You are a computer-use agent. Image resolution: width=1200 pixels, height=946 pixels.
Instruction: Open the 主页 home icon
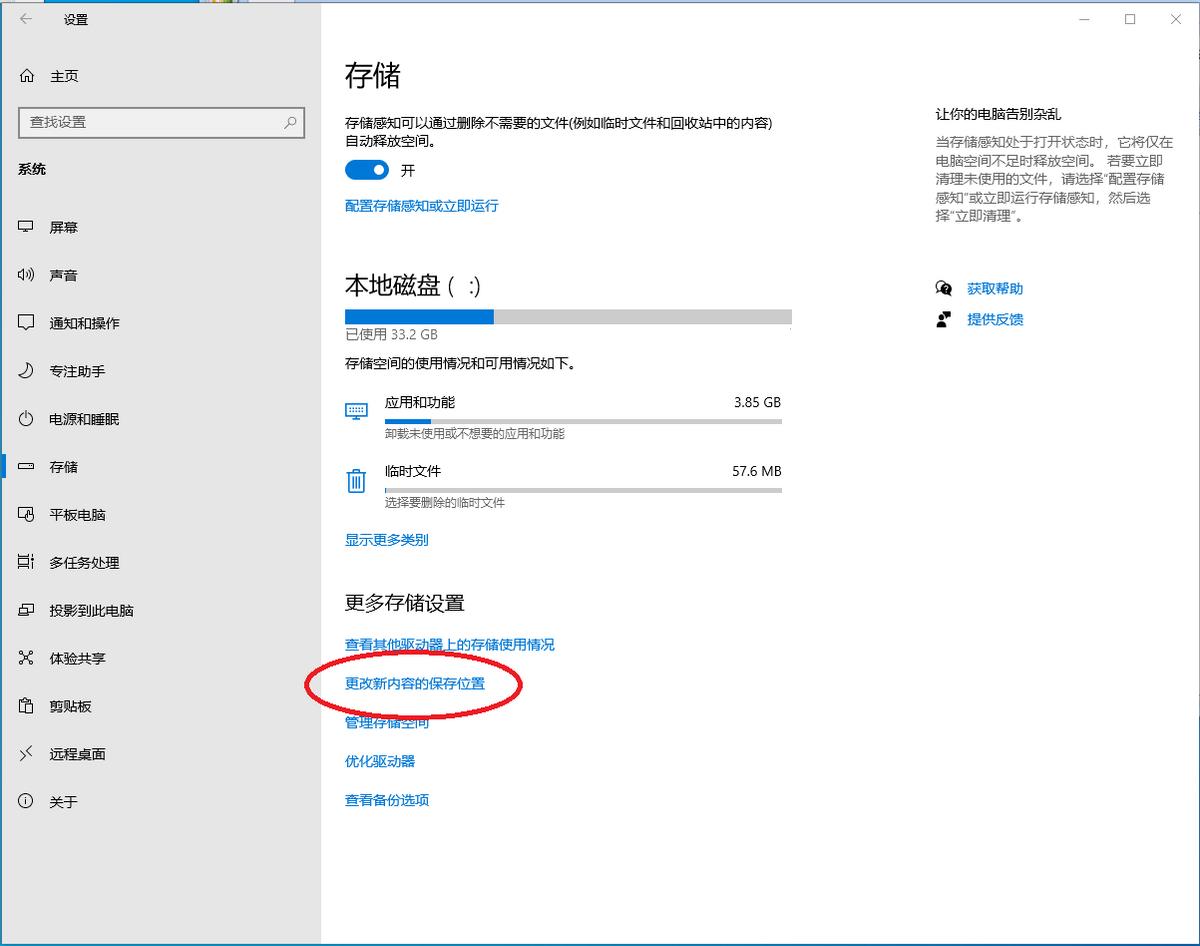[27, 75]
